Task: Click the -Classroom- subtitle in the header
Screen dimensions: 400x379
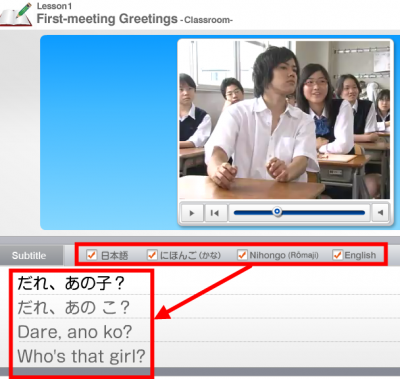Action: point(207,20)
